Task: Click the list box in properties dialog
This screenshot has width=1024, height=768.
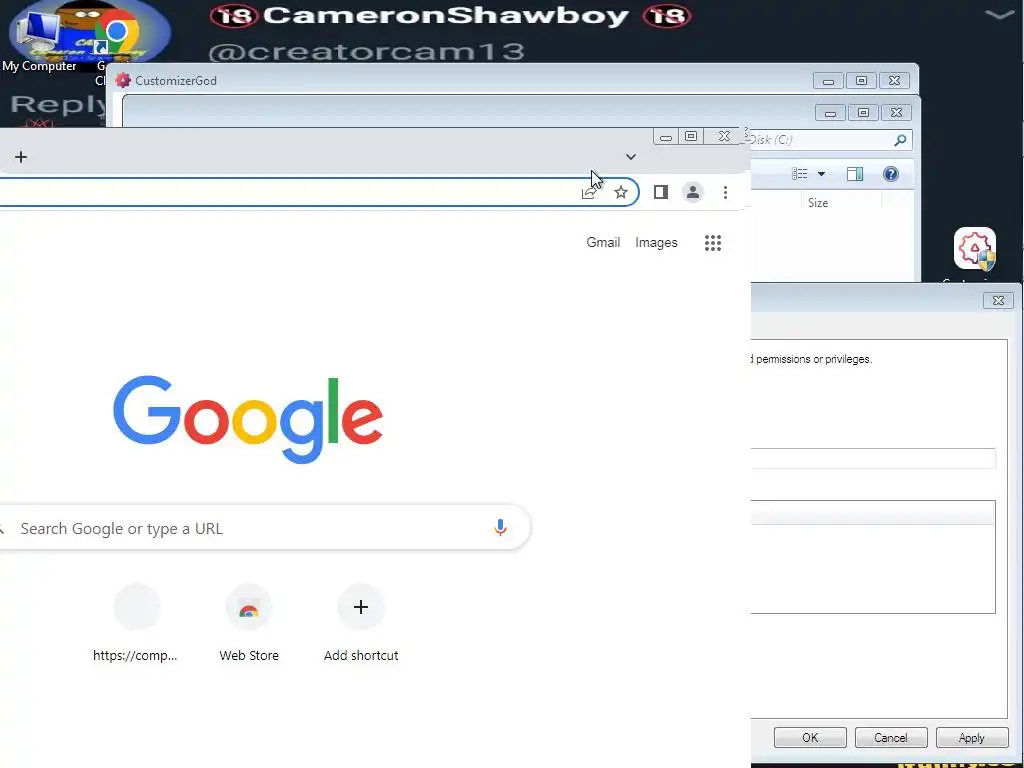Action: [x=873, y=557]
